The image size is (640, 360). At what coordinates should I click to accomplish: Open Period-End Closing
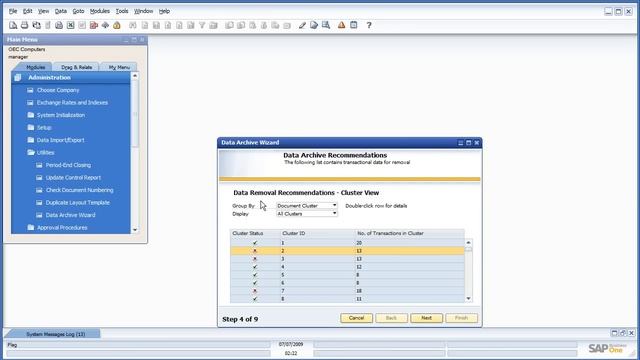click(68, 165)
